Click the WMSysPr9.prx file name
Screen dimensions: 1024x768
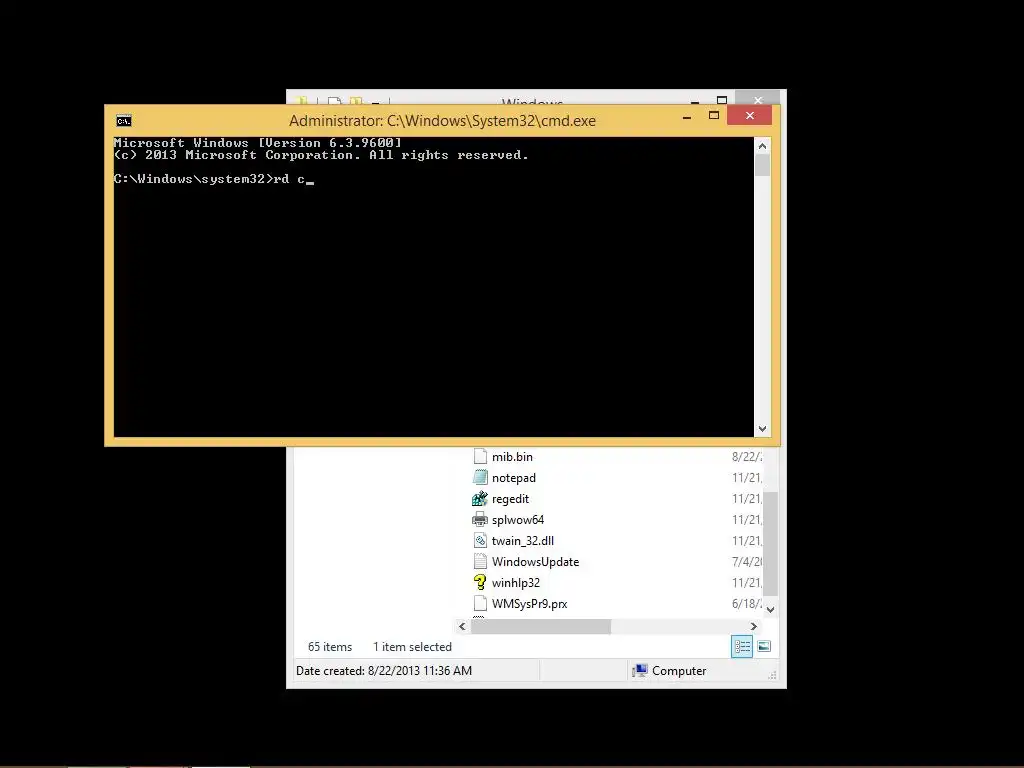tap(530, 603)
